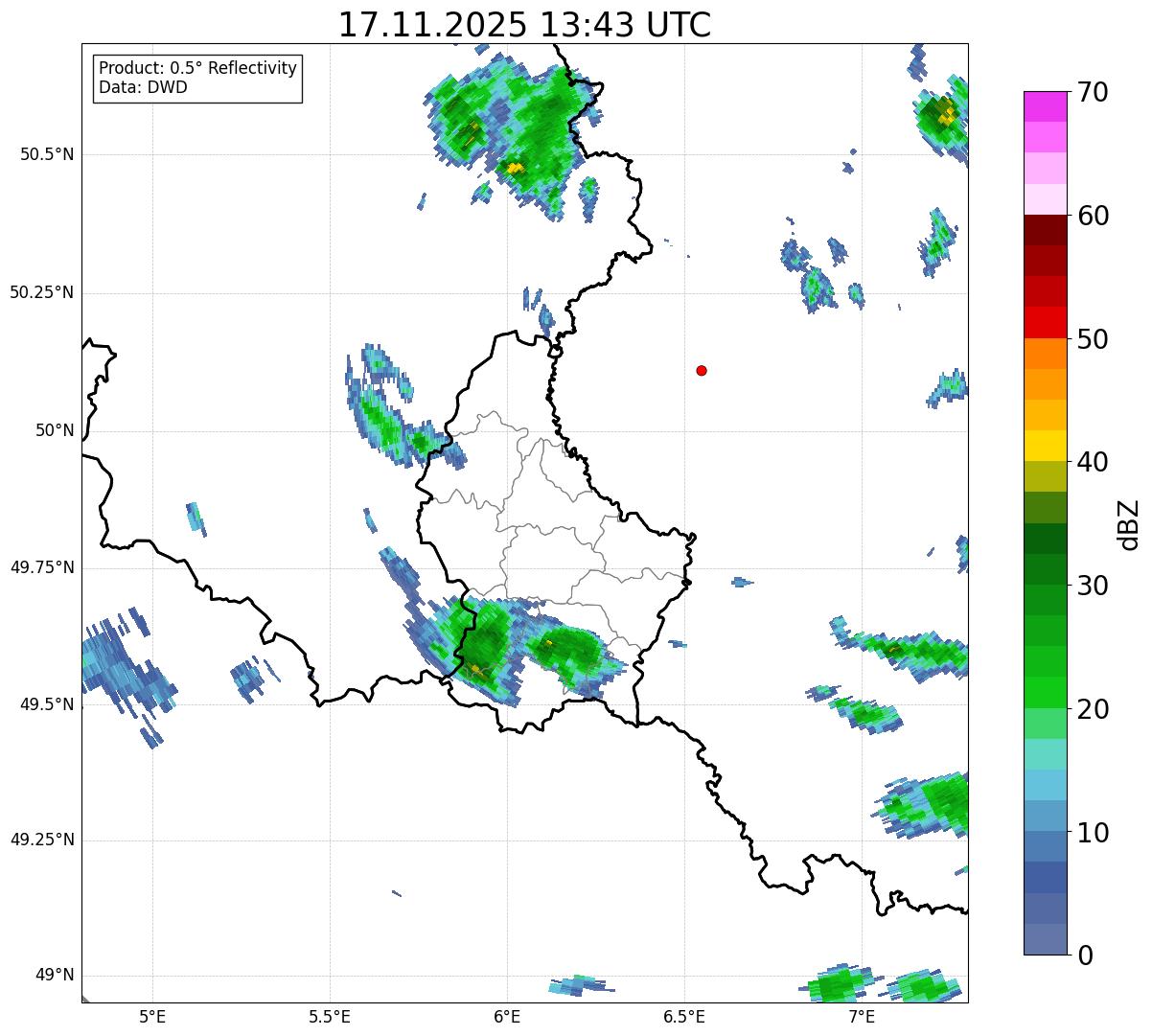Pick the bright green swatch just above 20
The image size is (1152, 1036).
[x=1045, y=692]
